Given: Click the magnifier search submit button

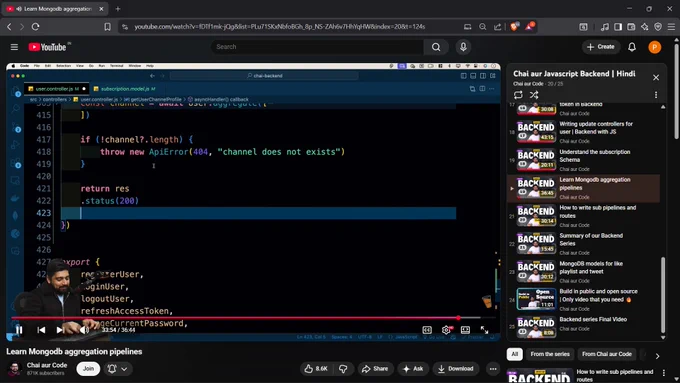Looking at the screenshot, I should click(x=436, y=47).
